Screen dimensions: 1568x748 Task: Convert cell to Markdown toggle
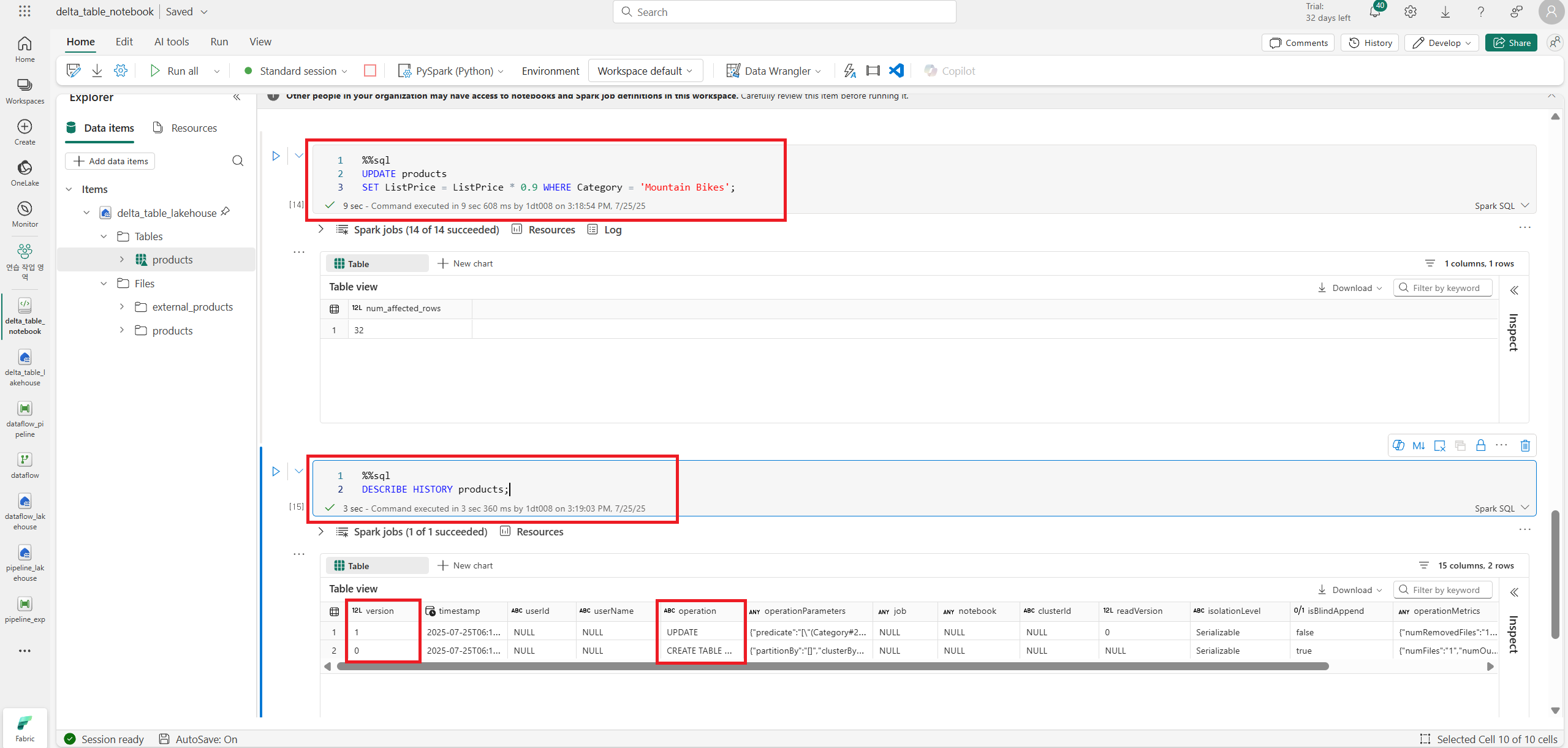coord(1418,445)
